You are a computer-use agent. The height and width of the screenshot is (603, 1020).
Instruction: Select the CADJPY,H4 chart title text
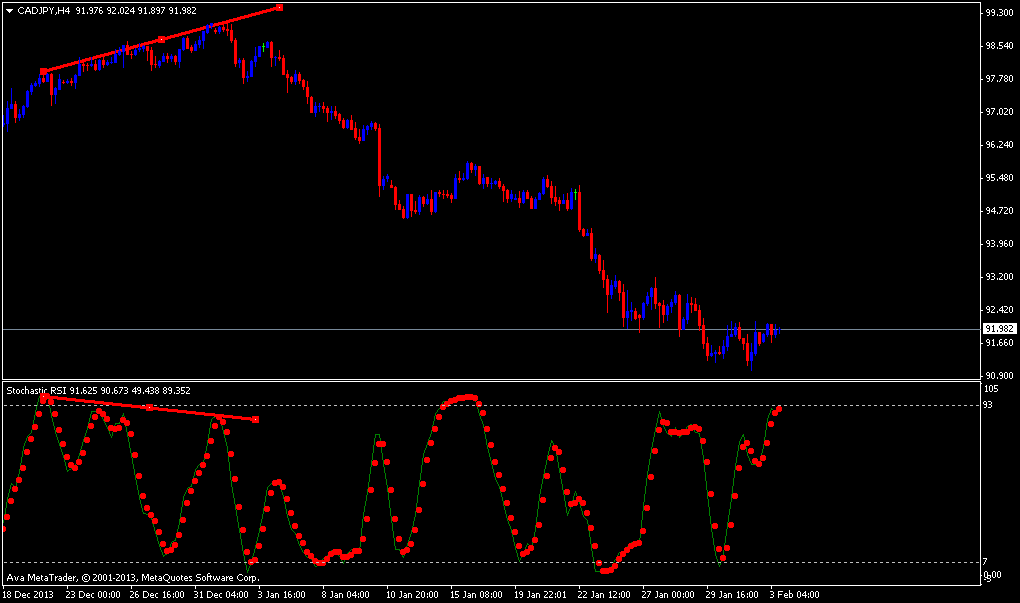44,10
